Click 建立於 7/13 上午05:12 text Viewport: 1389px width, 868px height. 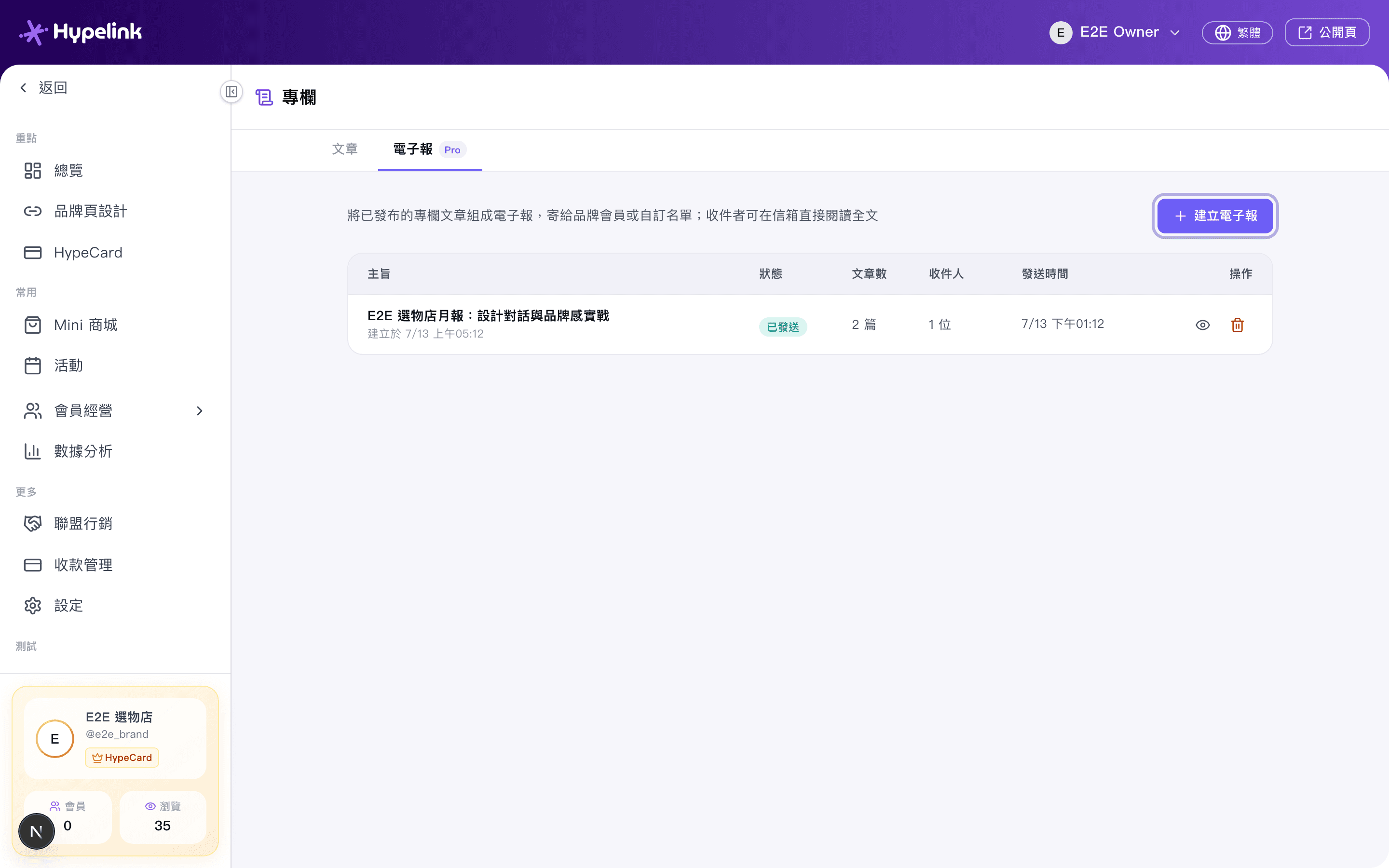pos(425,334)
